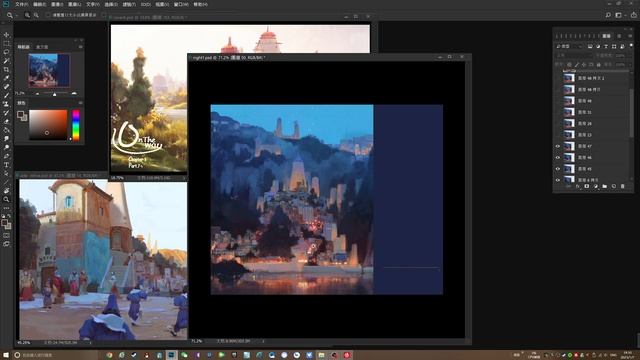640x360 pixels.
Task: Add a new adjustment layer icon
Action: point(596,186)
